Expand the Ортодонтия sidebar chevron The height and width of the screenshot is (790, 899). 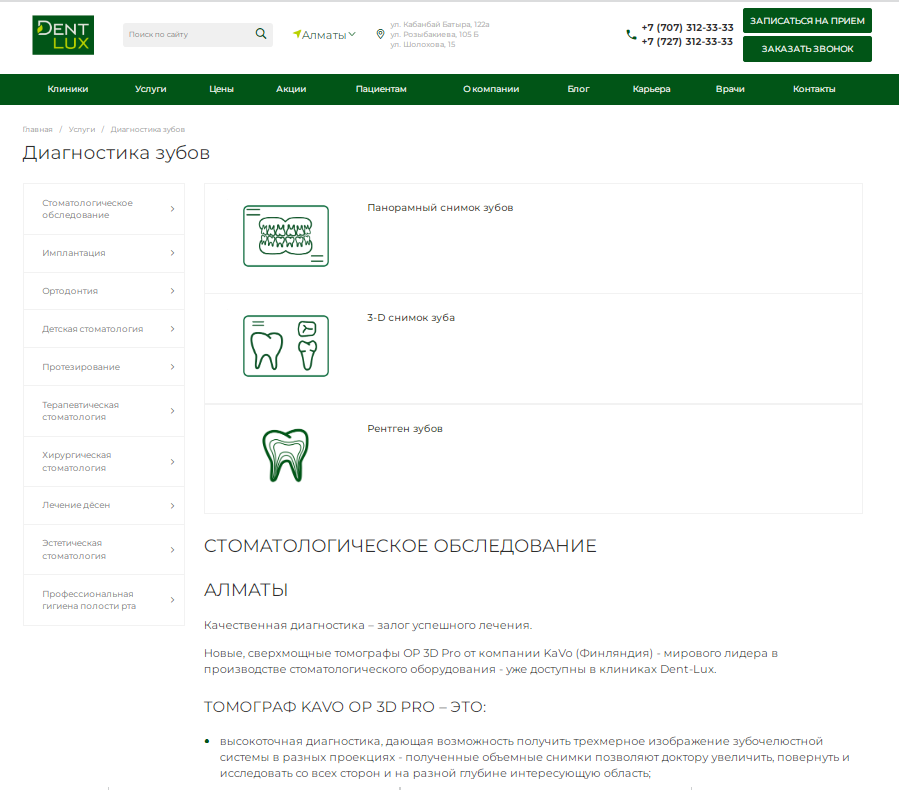coord(173,291)
